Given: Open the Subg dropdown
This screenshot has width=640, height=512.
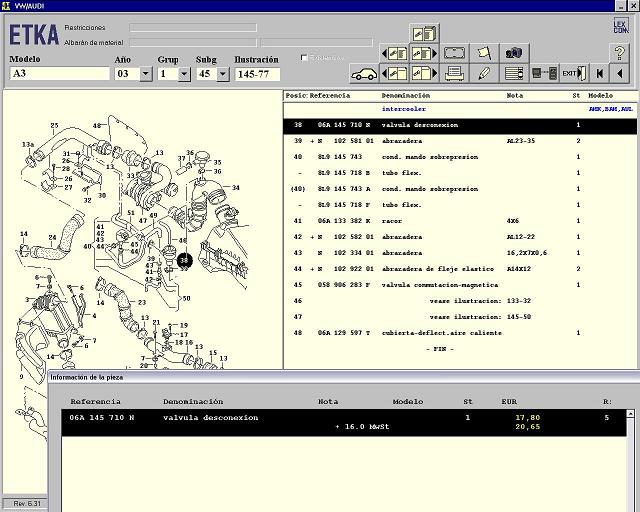Looking at the screenshot, I should click(x=223, y=74).
